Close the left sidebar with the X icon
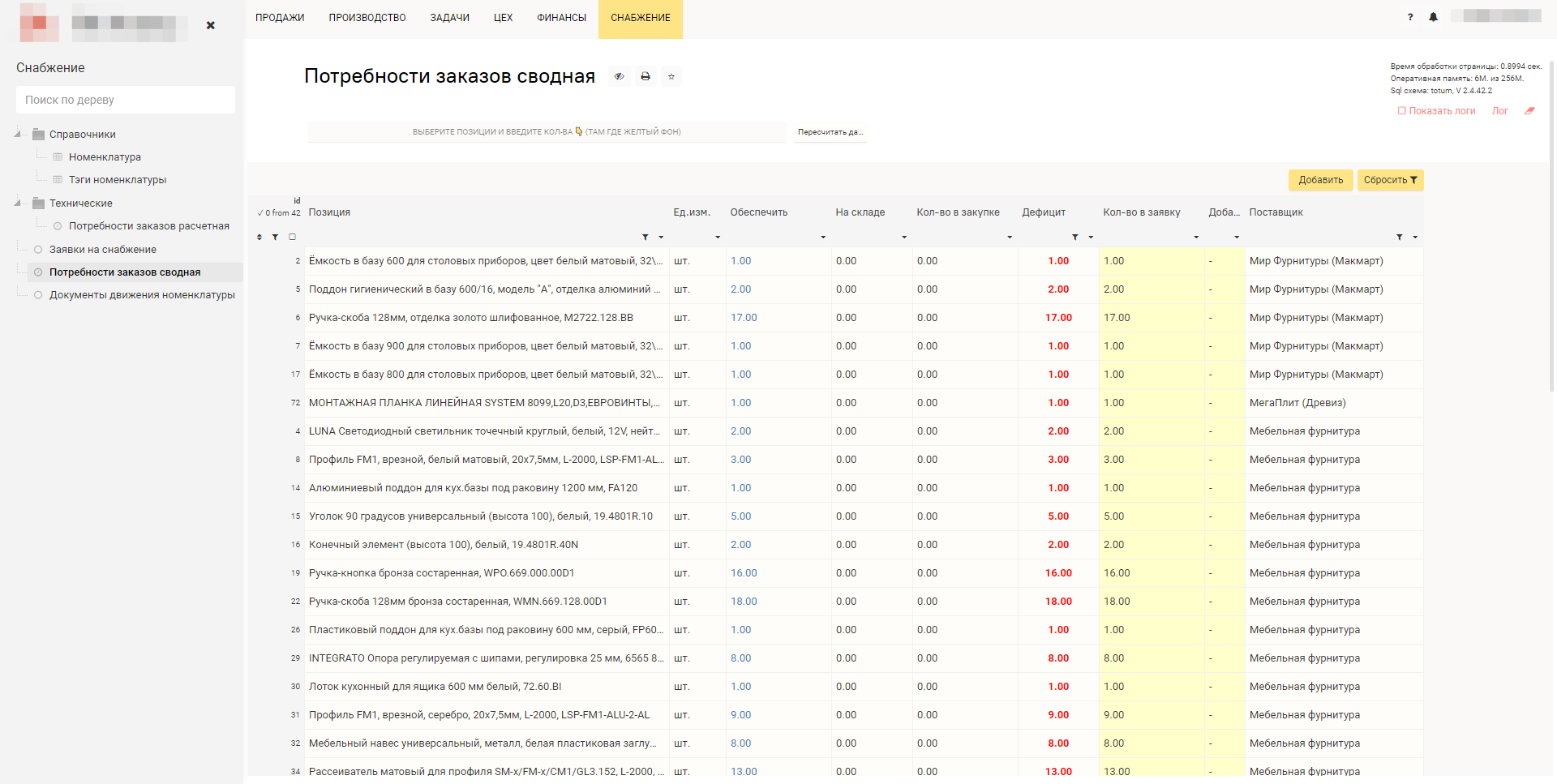The image size is (1557, 784). tap(211, 25)
